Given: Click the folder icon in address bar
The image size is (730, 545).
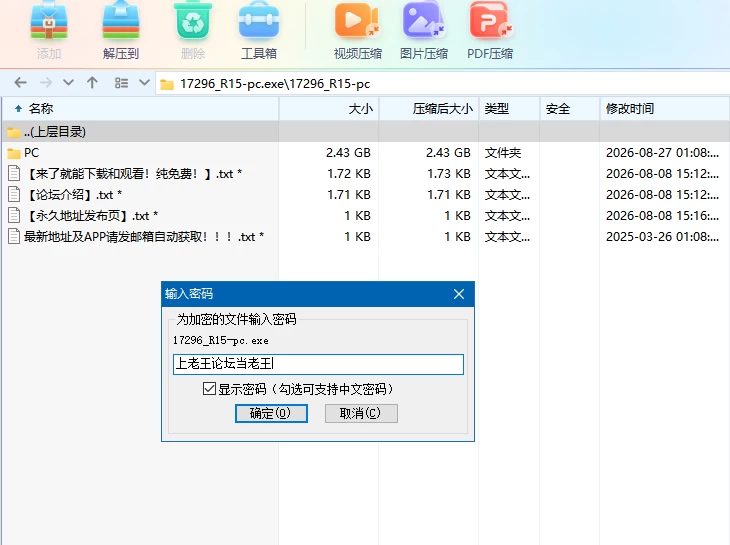Looking at the screenshot, I should click(167, 84).
